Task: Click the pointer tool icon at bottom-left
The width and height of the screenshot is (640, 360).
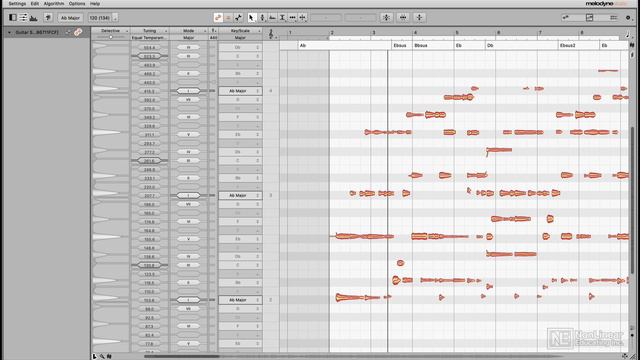Action: [95, 356]
